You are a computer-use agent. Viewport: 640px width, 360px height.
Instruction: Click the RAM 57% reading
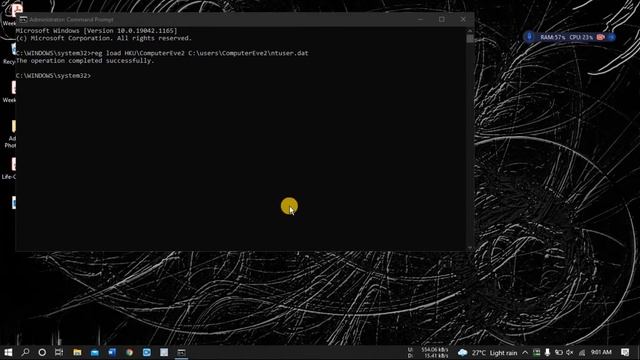tap(553, 37)
